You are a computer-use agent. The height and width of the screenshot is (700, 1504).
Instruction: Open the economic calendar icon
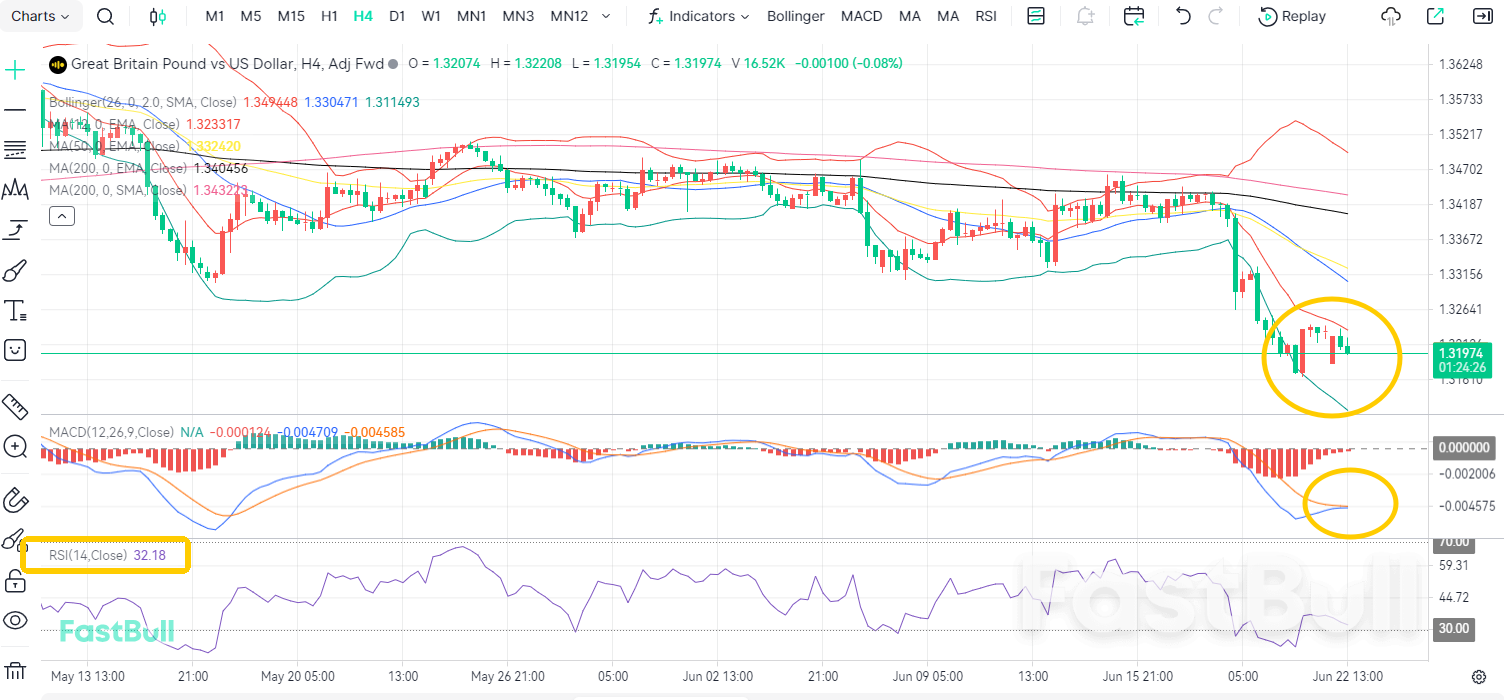tap(1134, 16)
